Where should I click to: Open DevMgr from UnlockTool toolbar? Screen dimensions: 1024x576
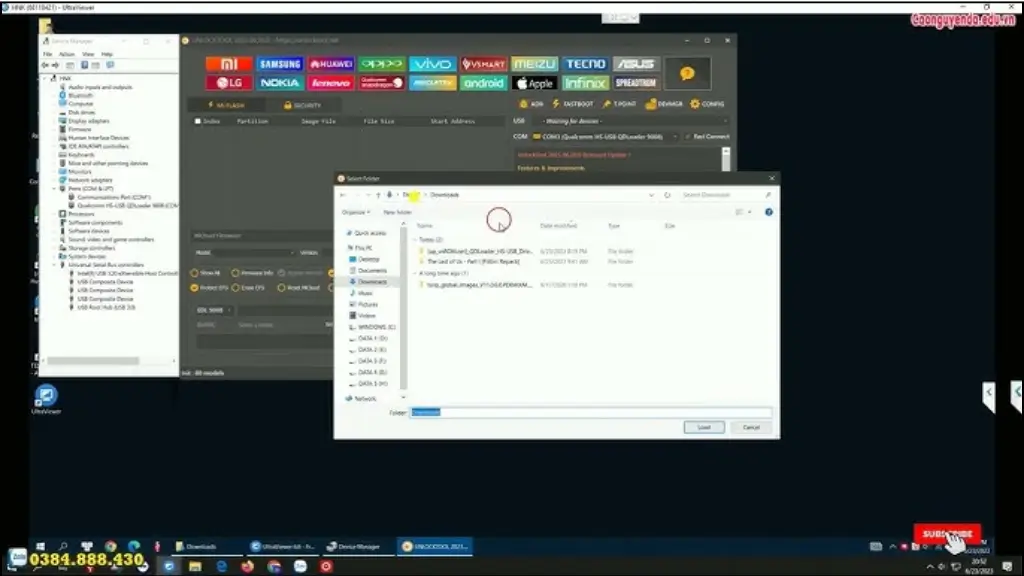click(664, 104)
